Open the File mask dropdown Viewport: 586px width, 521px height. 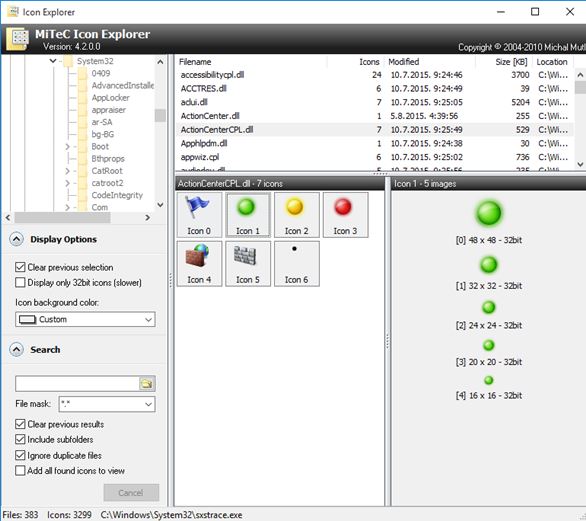click(107, 404)
